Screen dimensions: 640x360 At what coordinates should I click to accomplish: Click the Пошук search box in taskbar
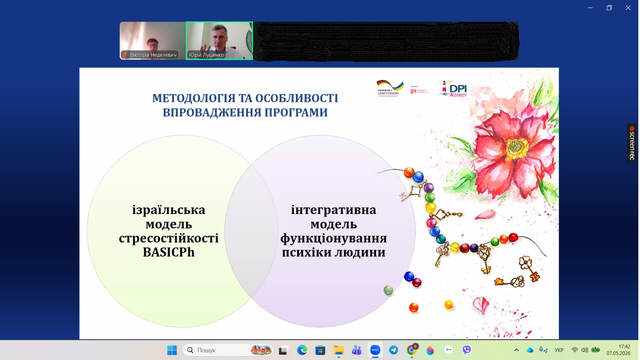point(227,350)
